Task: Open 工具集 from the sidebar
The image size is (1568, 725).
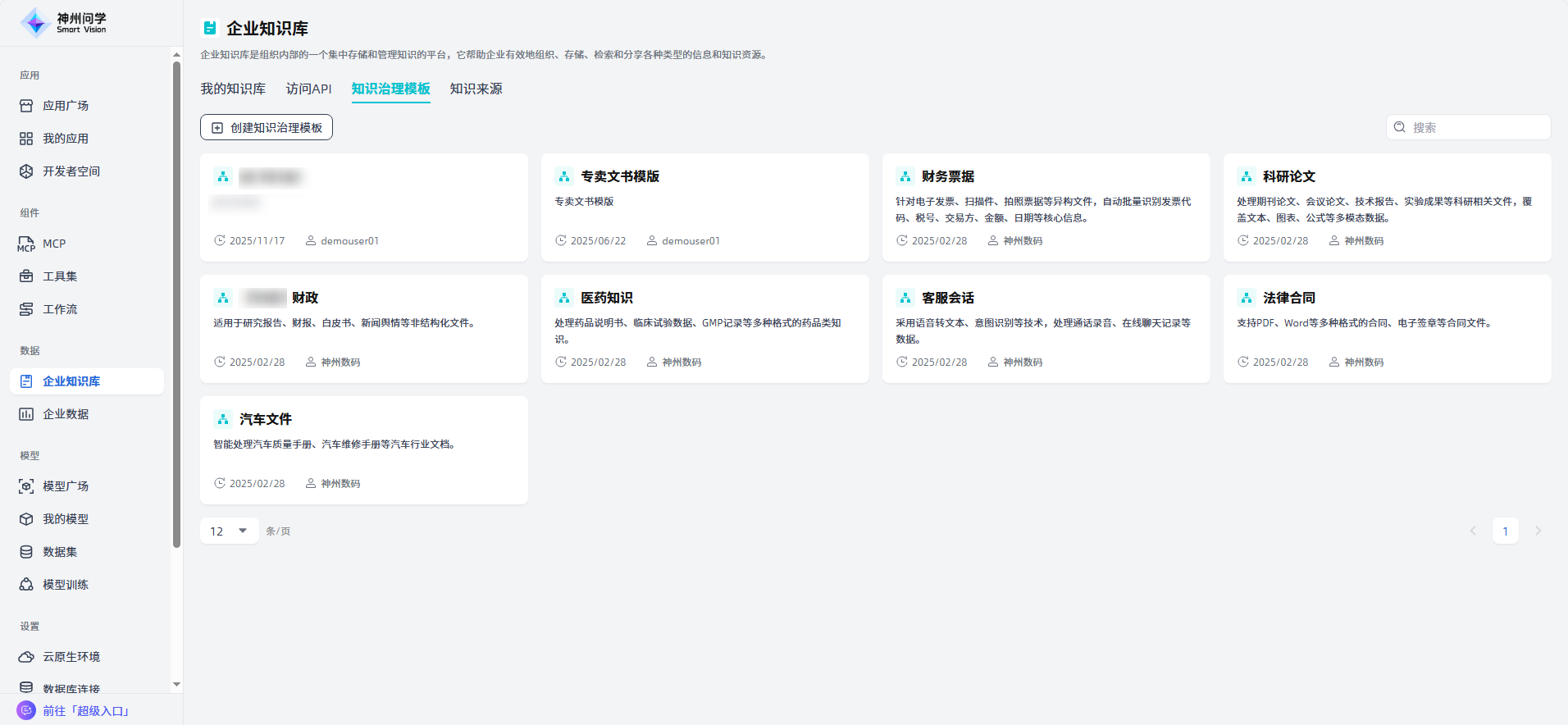Action: [60, 276]
